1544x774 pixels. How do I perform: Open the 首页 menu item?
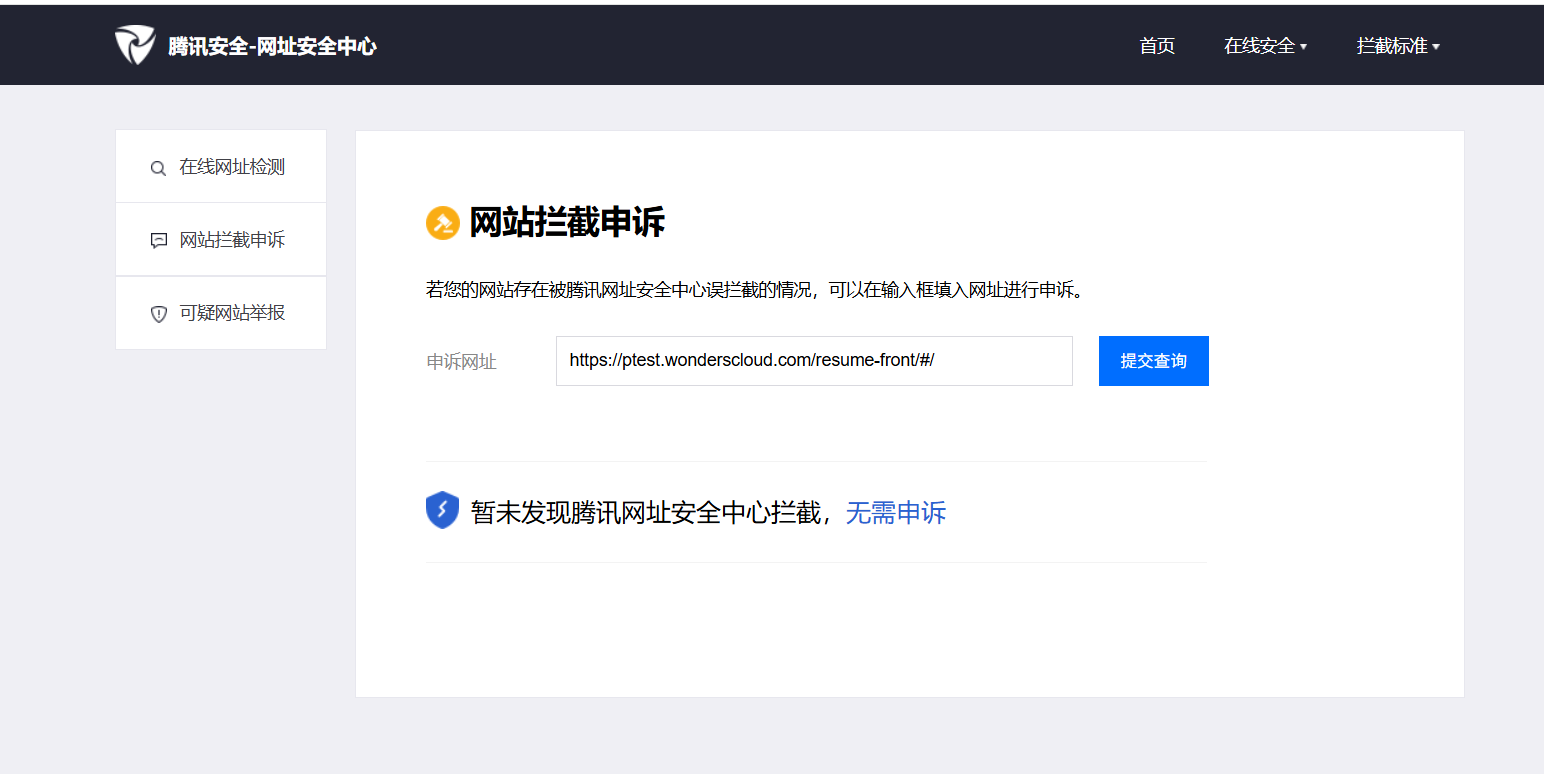[1157, 46]
